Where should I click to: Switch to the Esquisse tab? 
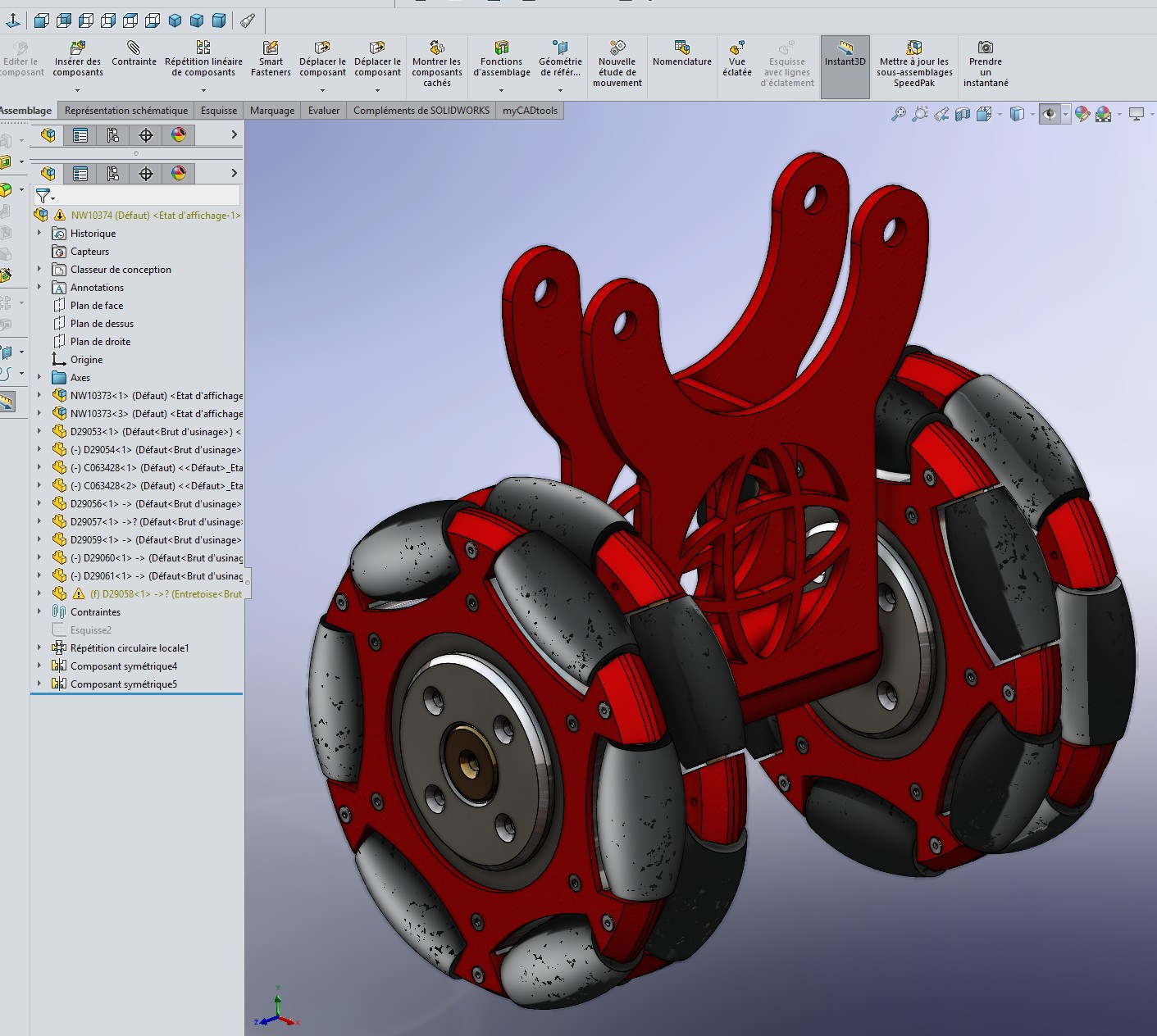[219, 110]
